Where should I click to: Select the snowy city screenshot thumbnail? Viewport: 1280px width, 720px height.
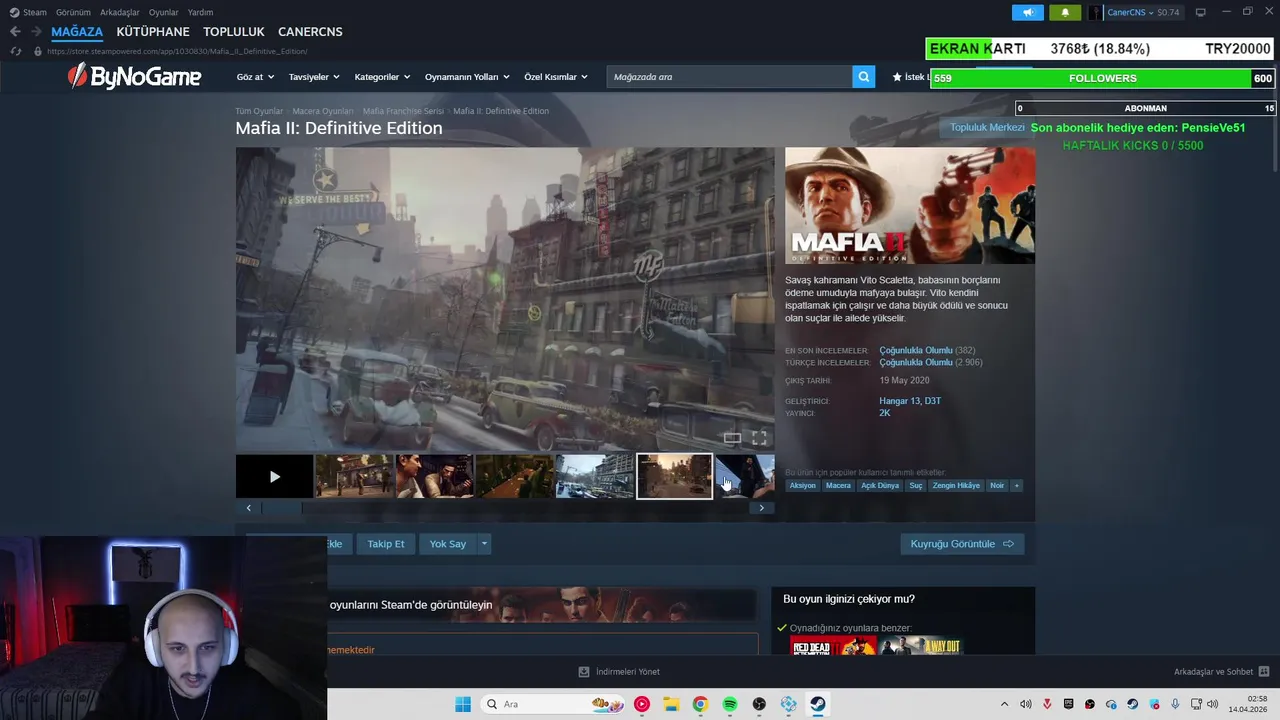[594, 476]
